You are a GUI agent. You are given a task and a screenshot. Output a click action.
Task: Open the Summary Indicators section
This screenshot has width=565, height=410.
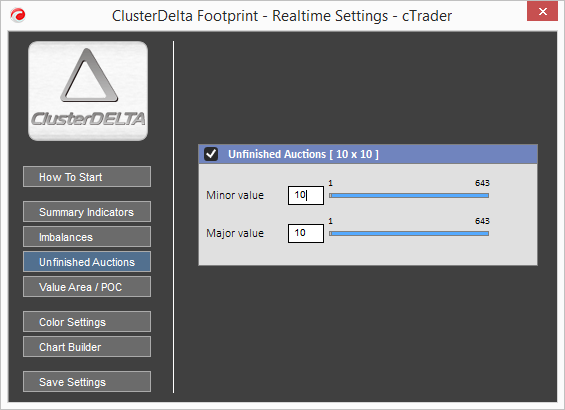click(x=87, y=211)
